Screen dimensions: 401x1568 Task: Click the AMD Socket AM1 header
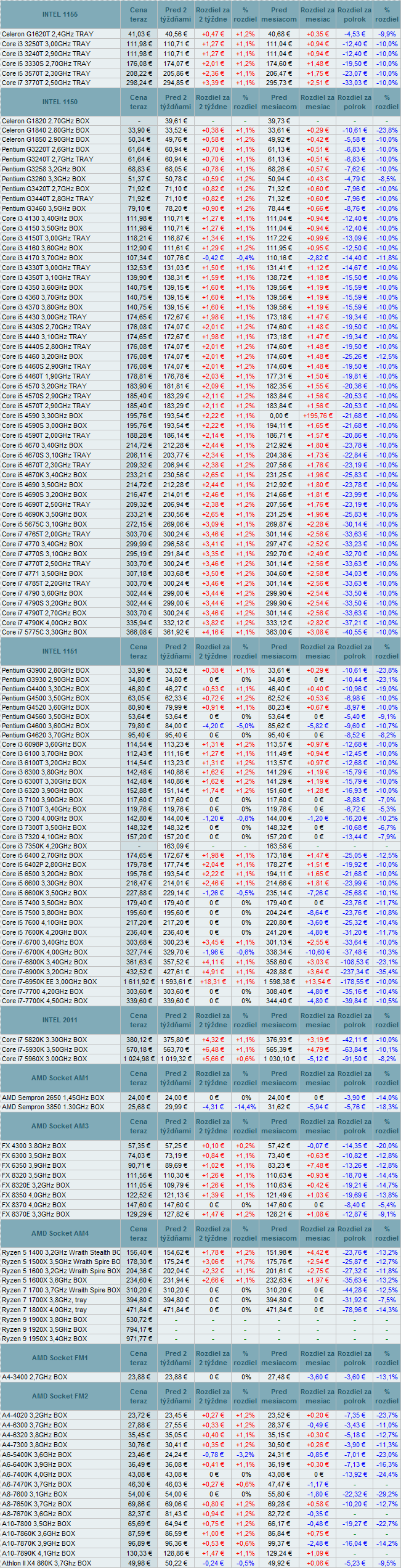[60, 1078]
